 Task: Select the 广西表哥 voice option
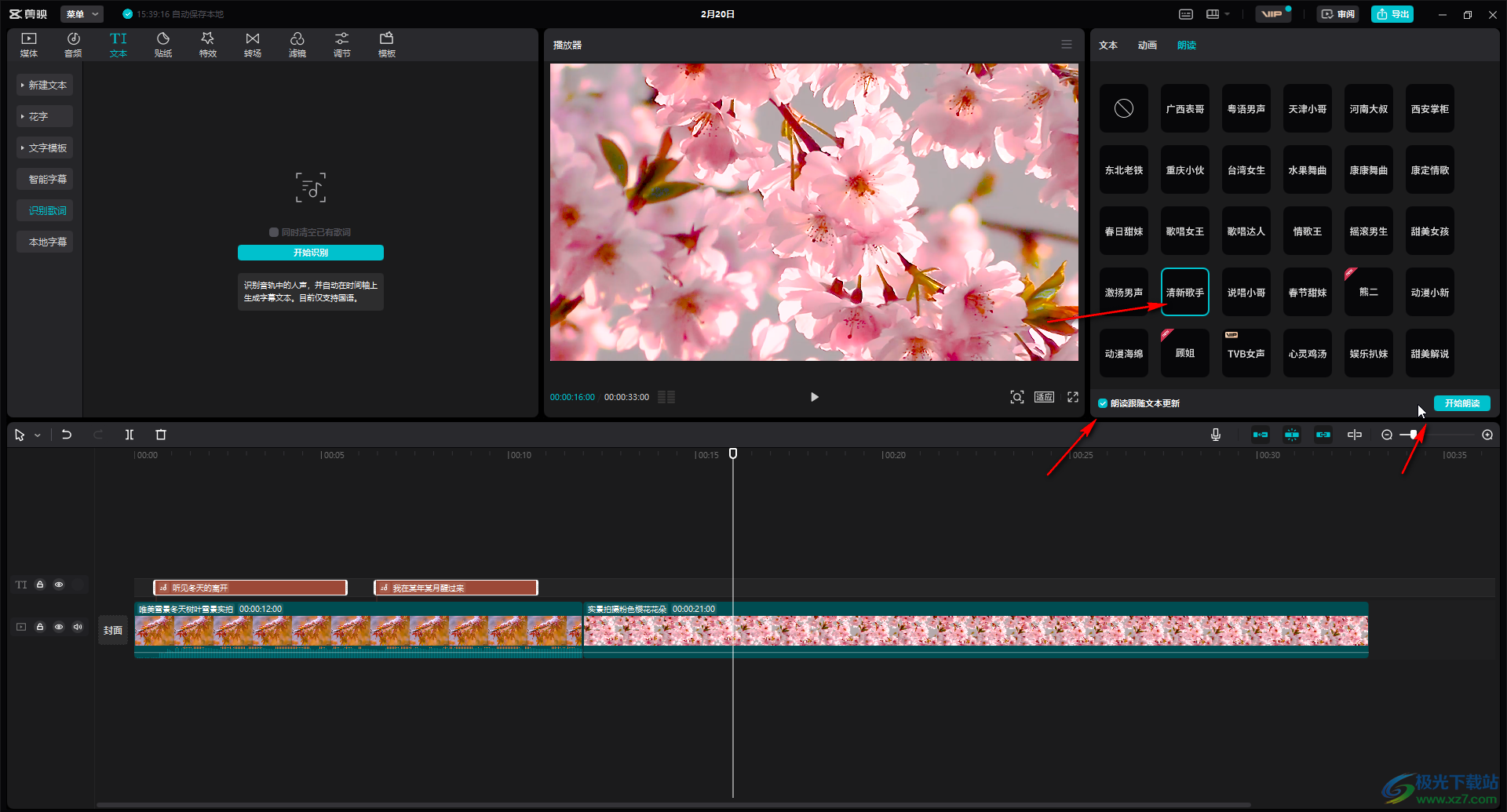(1185, 108)
